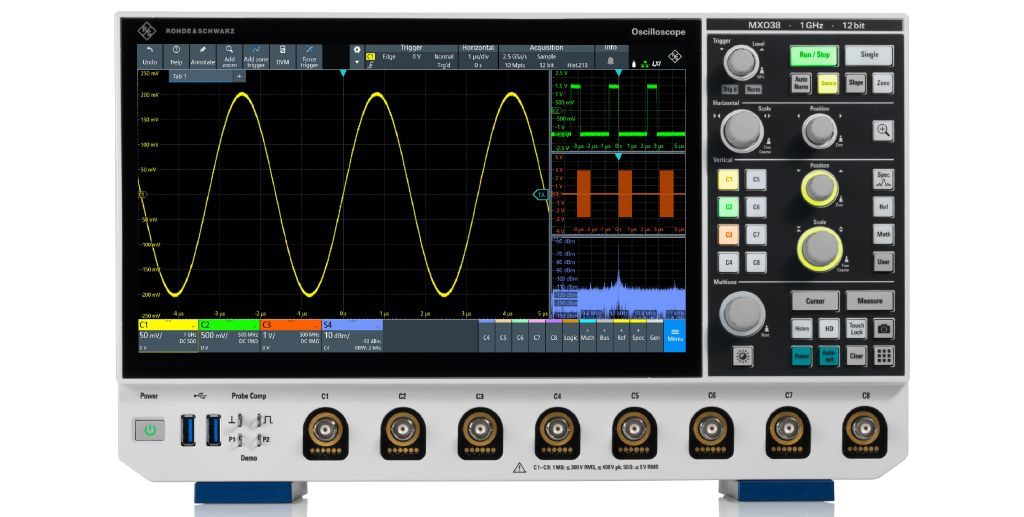Image resolution: width=1024 pixels, height=517 pixels.
Task: Add a new tab with plus button
Action: pos(239,76)
